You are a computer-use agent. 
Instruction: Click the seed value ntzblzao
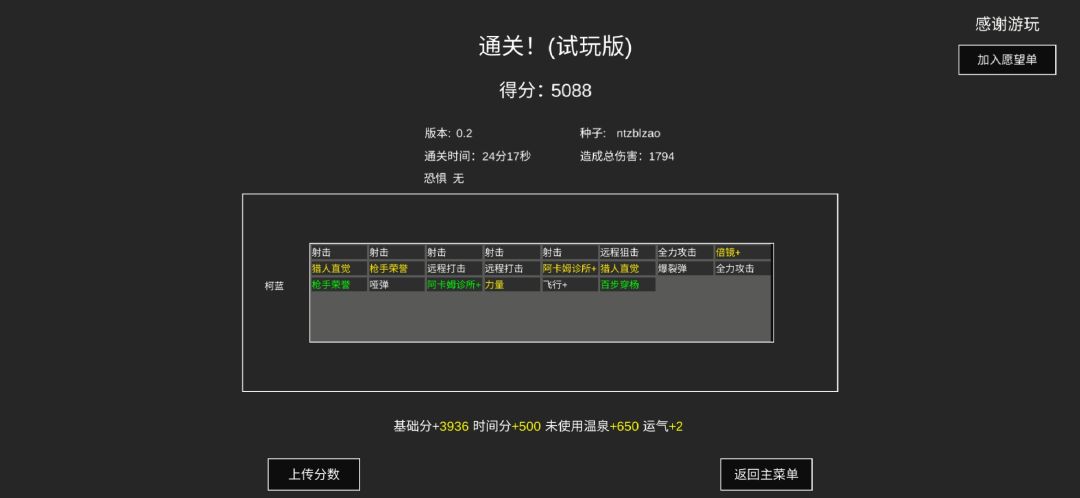638,133
